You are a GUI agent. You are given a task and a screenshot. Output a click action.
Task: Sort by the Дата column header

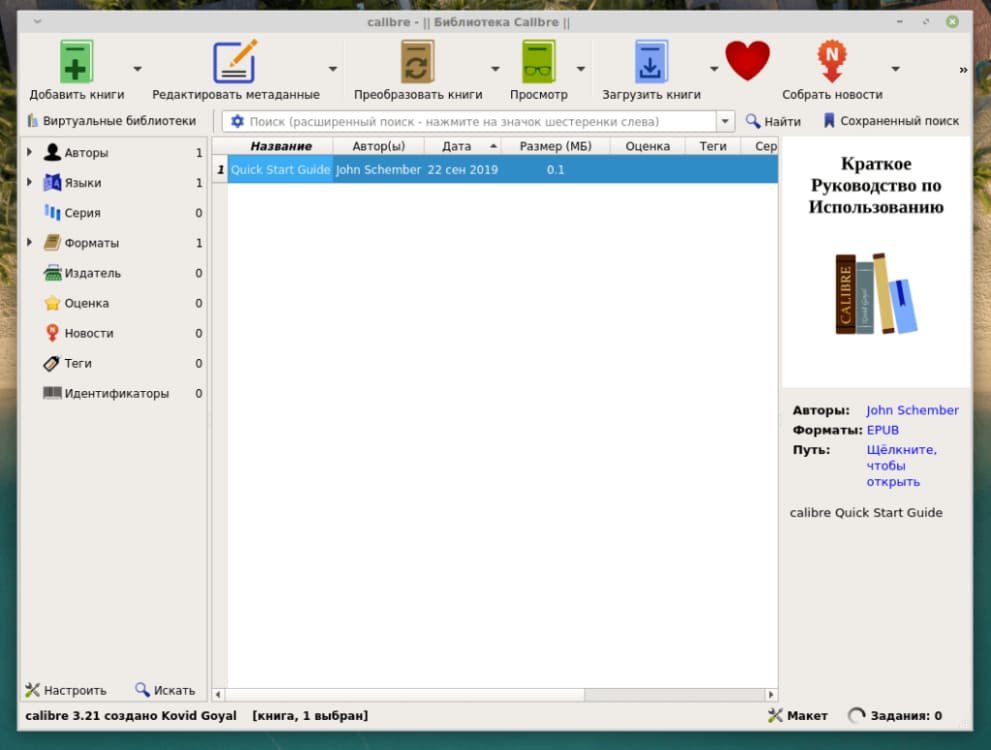463,146
